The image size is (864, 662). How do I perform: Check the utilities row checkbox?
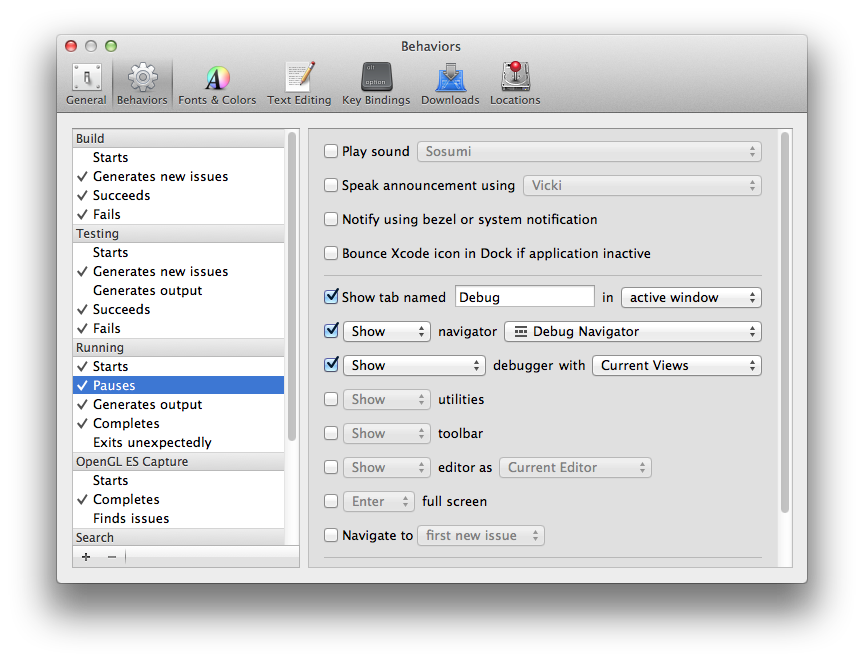[331, 399]
